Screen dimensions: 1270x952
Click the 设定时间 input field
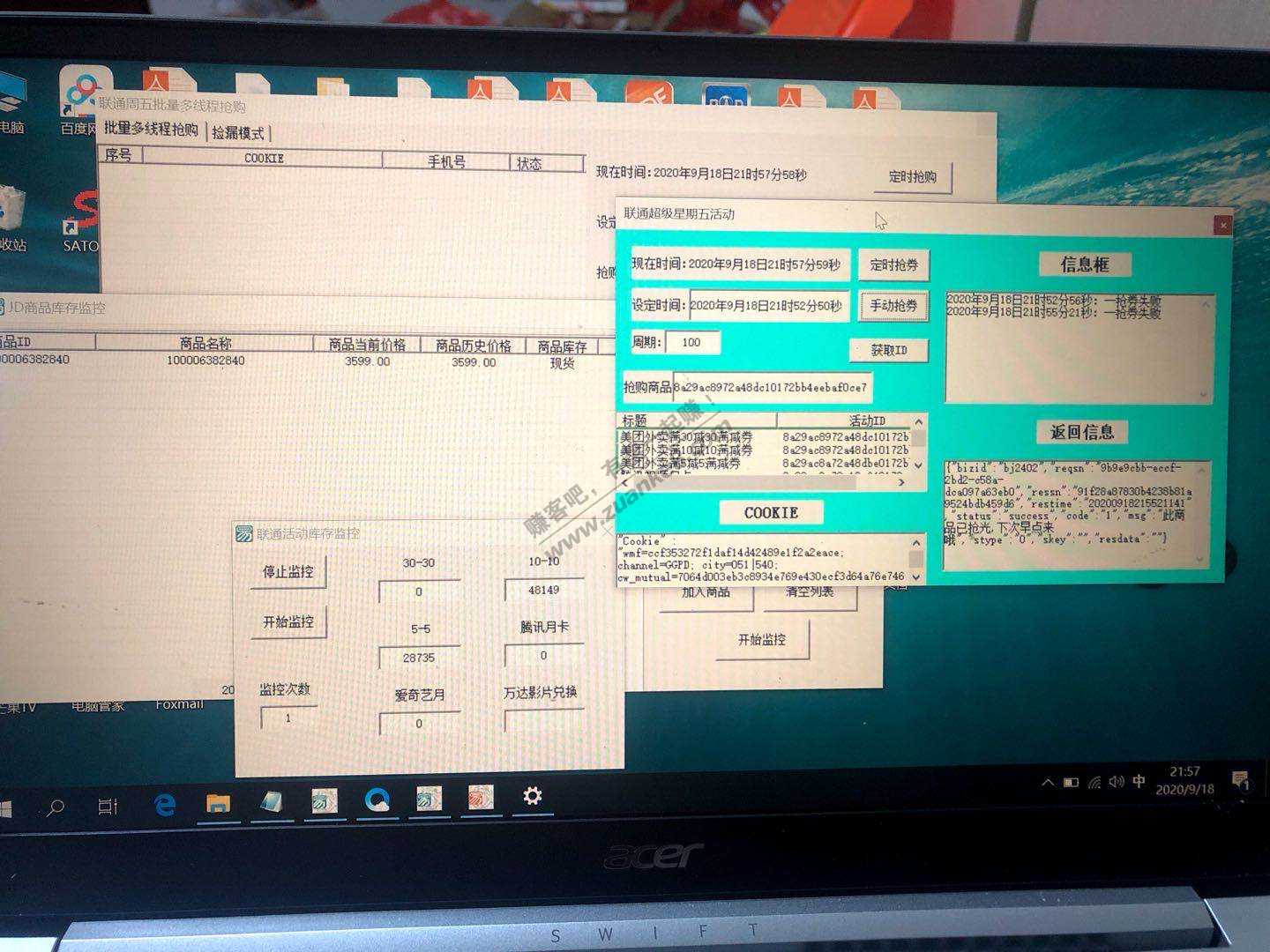point(770,306)
